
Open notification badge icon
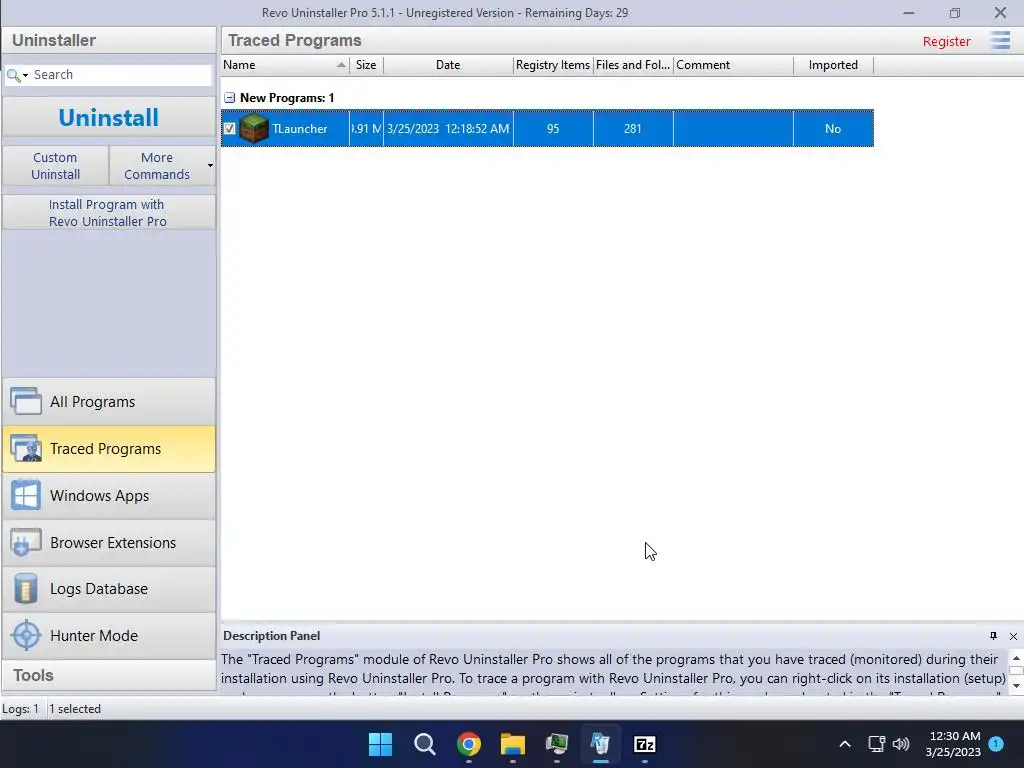pos(996,744)
